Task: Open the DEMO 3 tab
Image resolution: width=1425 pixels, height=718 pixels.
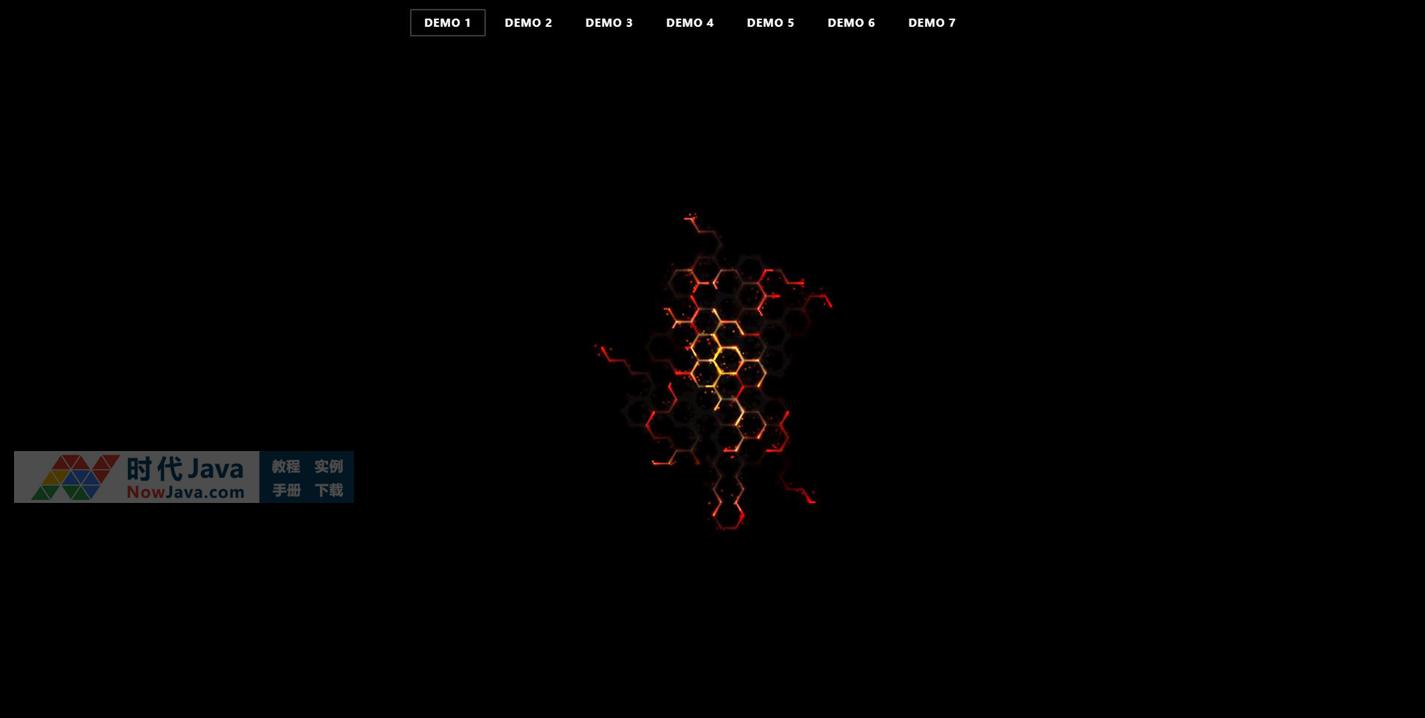Action: 609,23
